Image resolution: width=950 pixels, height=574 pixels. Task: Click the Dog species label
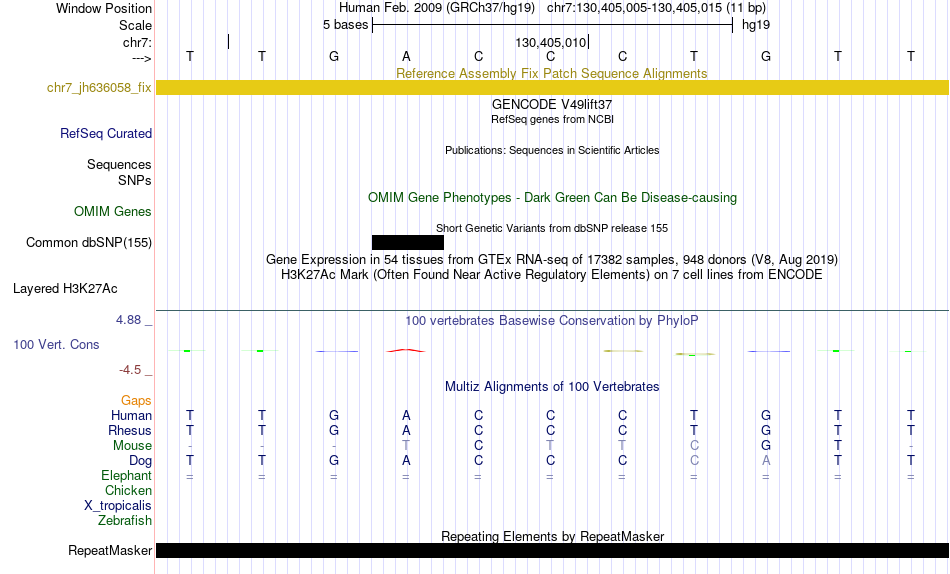click(x=140, y=461)
